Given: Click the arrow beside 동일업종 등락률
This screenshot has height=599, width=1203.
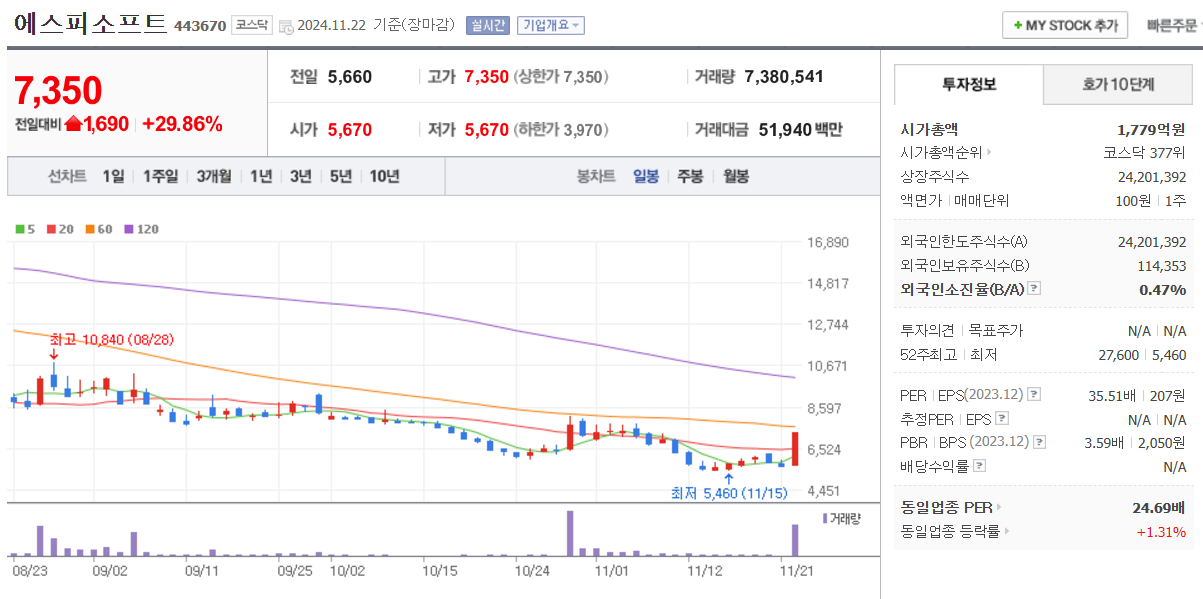Looking at the screenshot, I should point(1006,532).
